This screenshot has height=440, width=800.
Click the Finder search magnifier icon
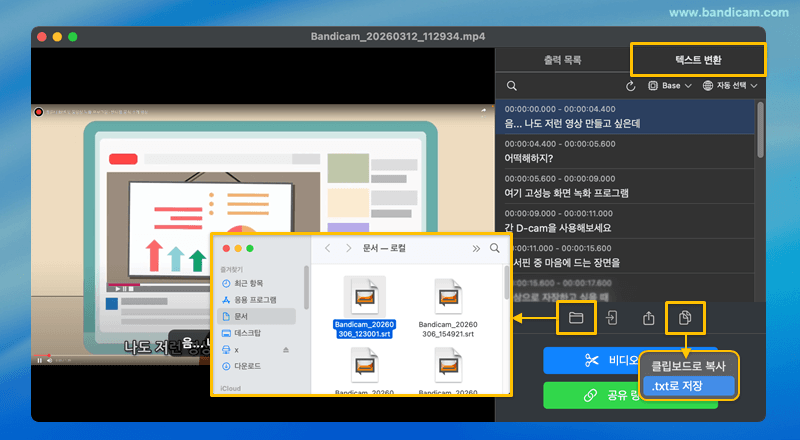pos(494,248)
